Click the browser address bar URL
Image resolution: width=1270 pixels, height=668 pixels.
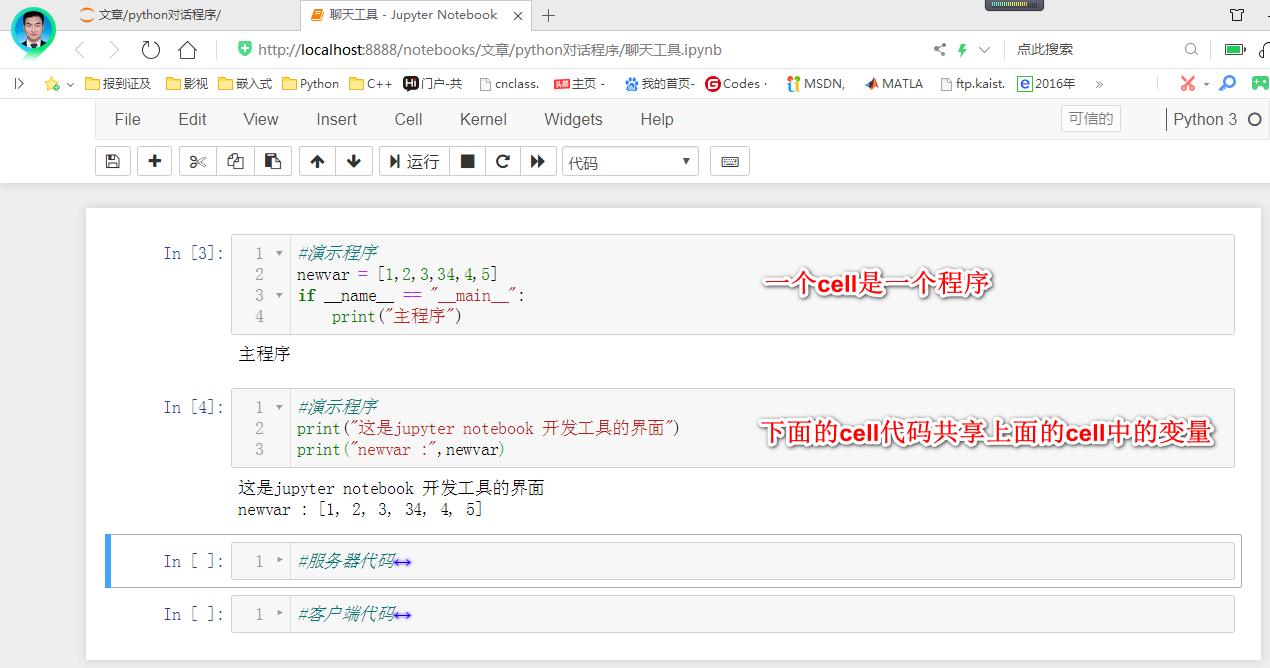tap(490, 49)
